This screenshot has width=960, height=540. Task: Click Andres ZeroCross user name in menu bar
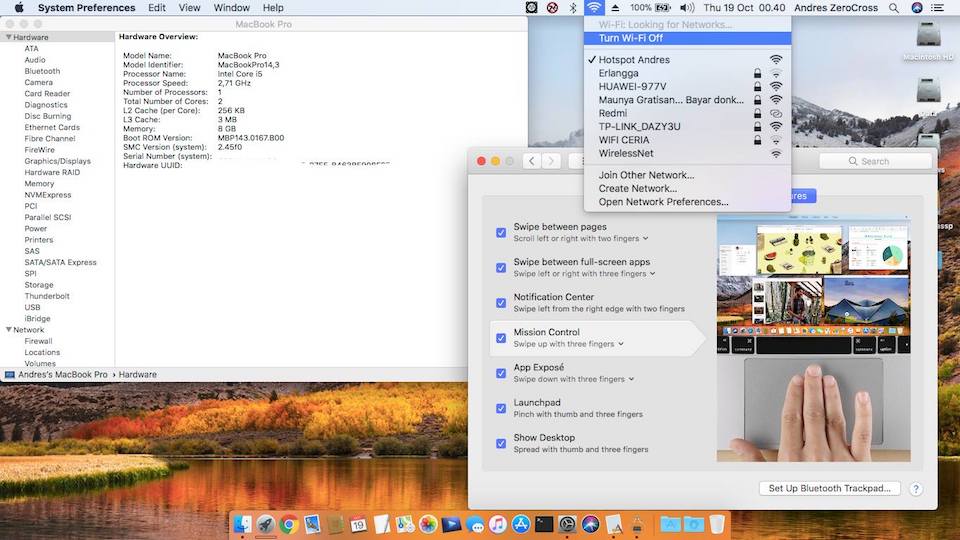click(836, 8)
